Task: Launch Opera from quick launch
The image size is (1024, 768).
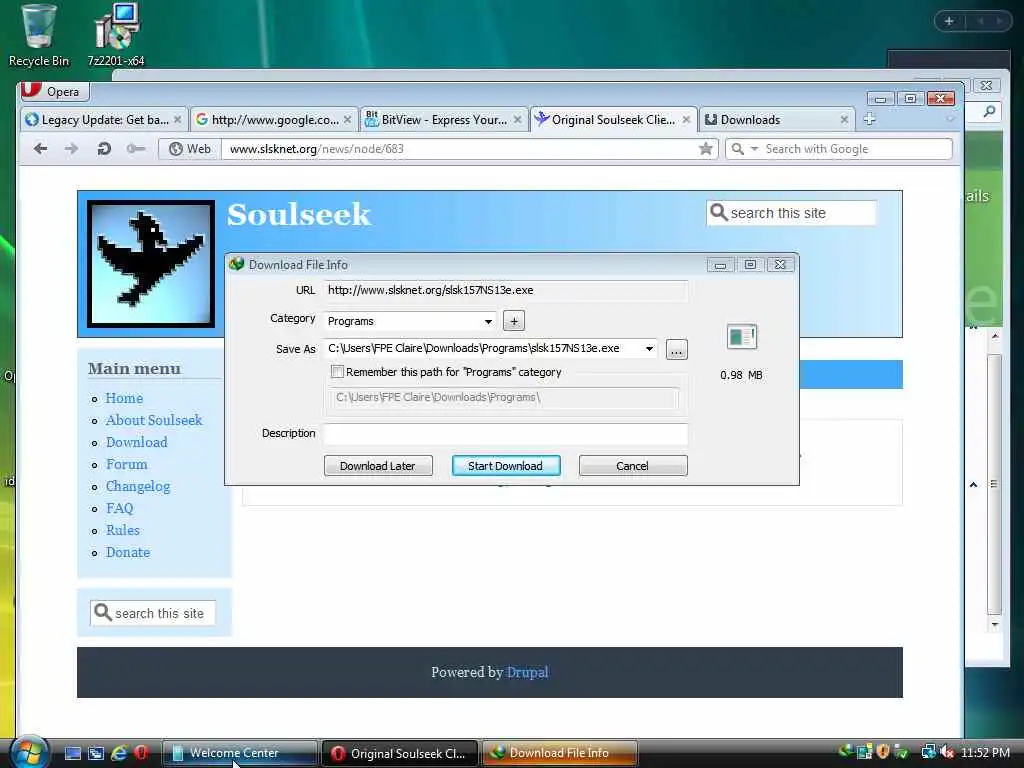Action: tap(140, 753)
